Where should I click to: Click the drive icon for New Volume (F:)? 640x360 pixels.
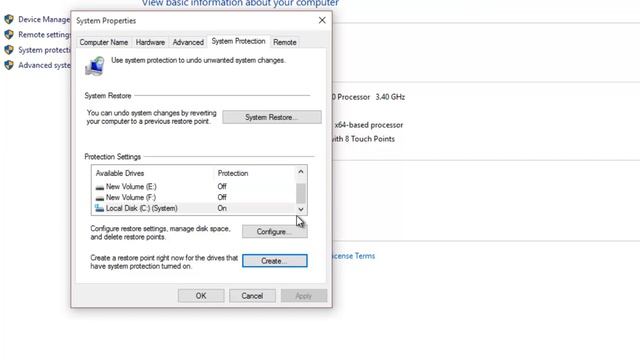(x=100, y=198)
